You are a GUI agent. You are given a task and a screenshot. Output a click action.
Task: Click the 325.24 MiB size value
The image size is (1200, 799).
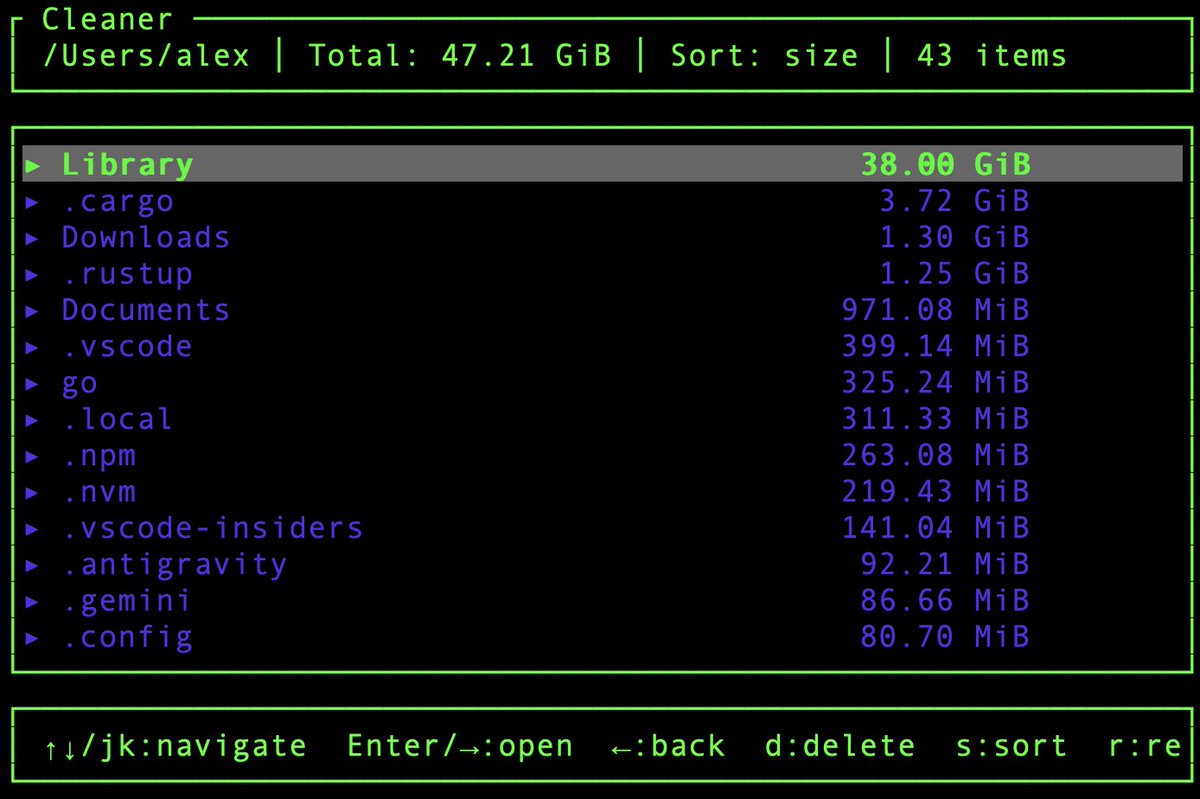coord(936,382)
